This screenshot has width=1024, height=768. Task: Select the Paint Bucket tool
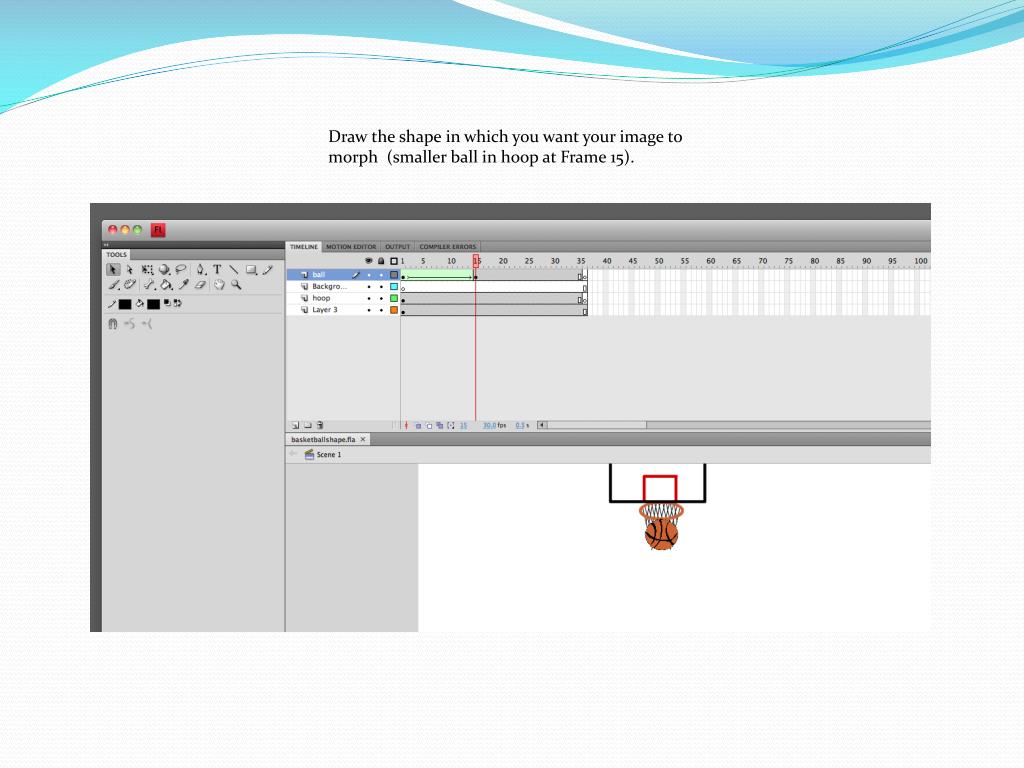[x=167, y=285]
